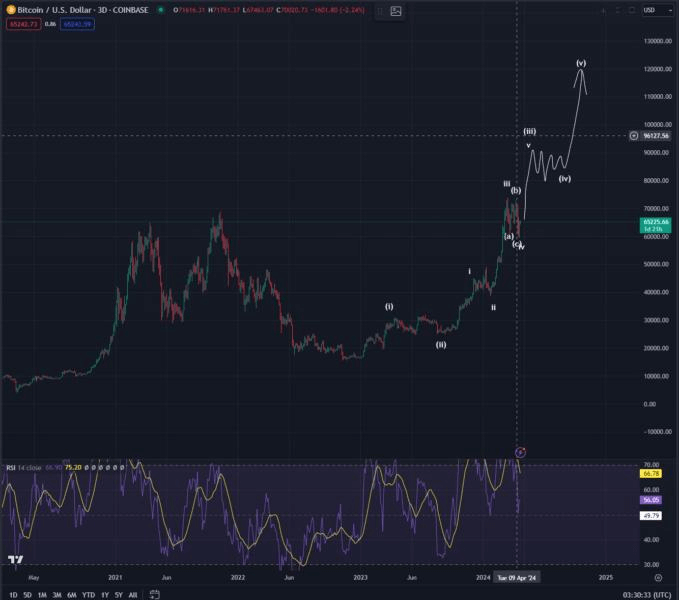This screenshot has width=679, height=600.
Task: Open the Bitcoin / U.S. Dollar symbol title
Action: coord(82,10)
